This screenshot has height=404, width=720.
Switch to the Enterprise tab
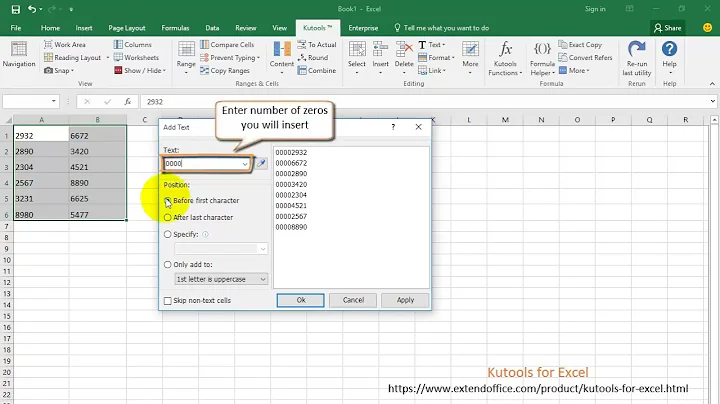pos(363,28)
